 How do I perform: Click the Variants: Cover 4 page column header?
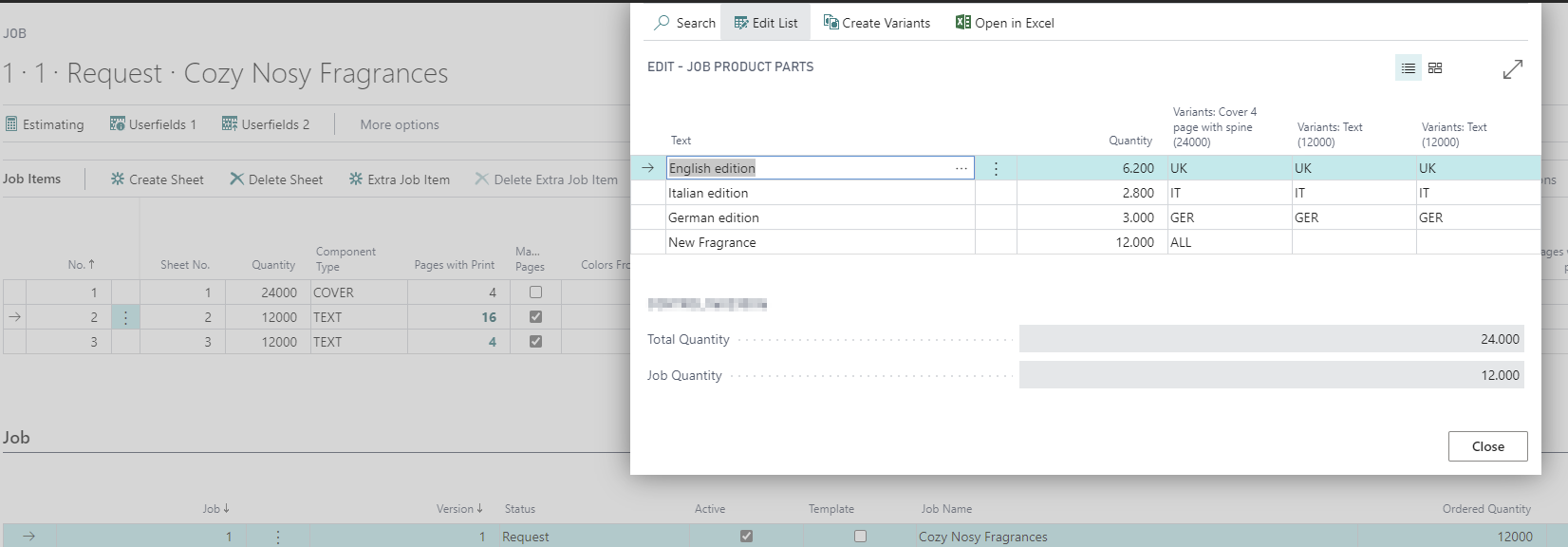[1215, 126]
